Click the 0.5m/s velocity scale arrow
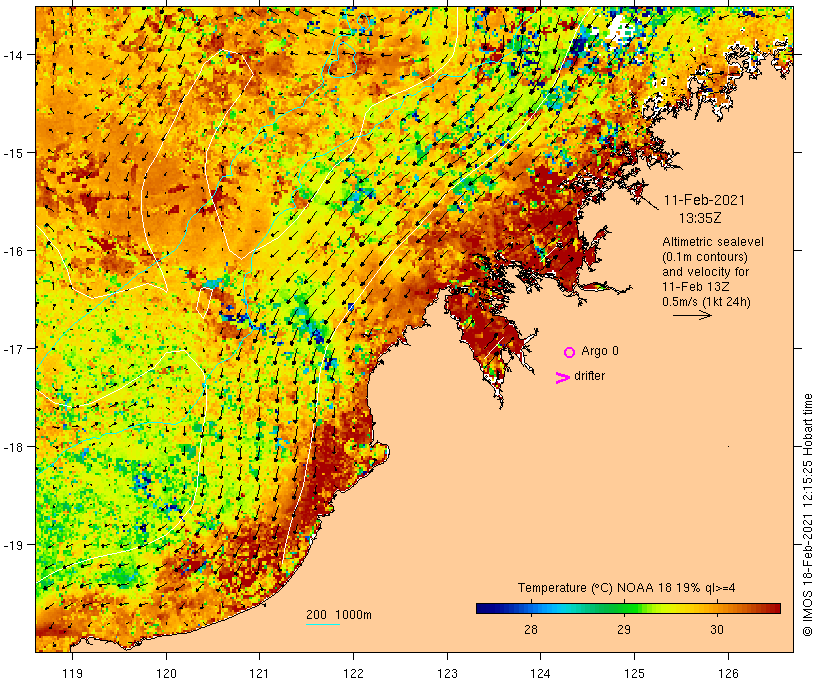Viewport: 820px width, 680px height. pyautogui.click(x=692, y=315)
